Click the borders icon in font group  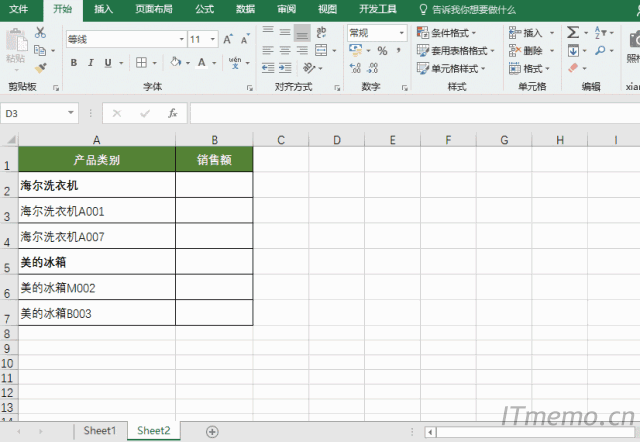[142, 62]
